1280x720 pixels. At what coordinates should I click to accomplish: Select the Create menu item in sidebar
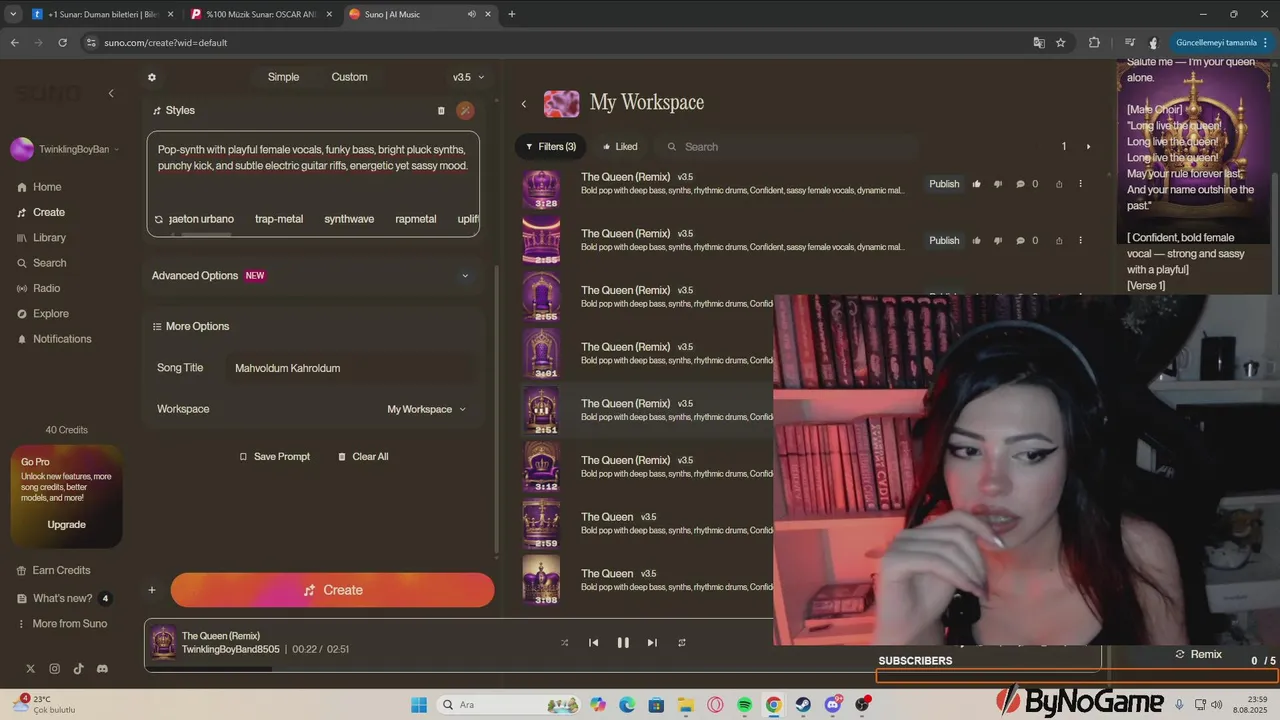tap(41, 212)
